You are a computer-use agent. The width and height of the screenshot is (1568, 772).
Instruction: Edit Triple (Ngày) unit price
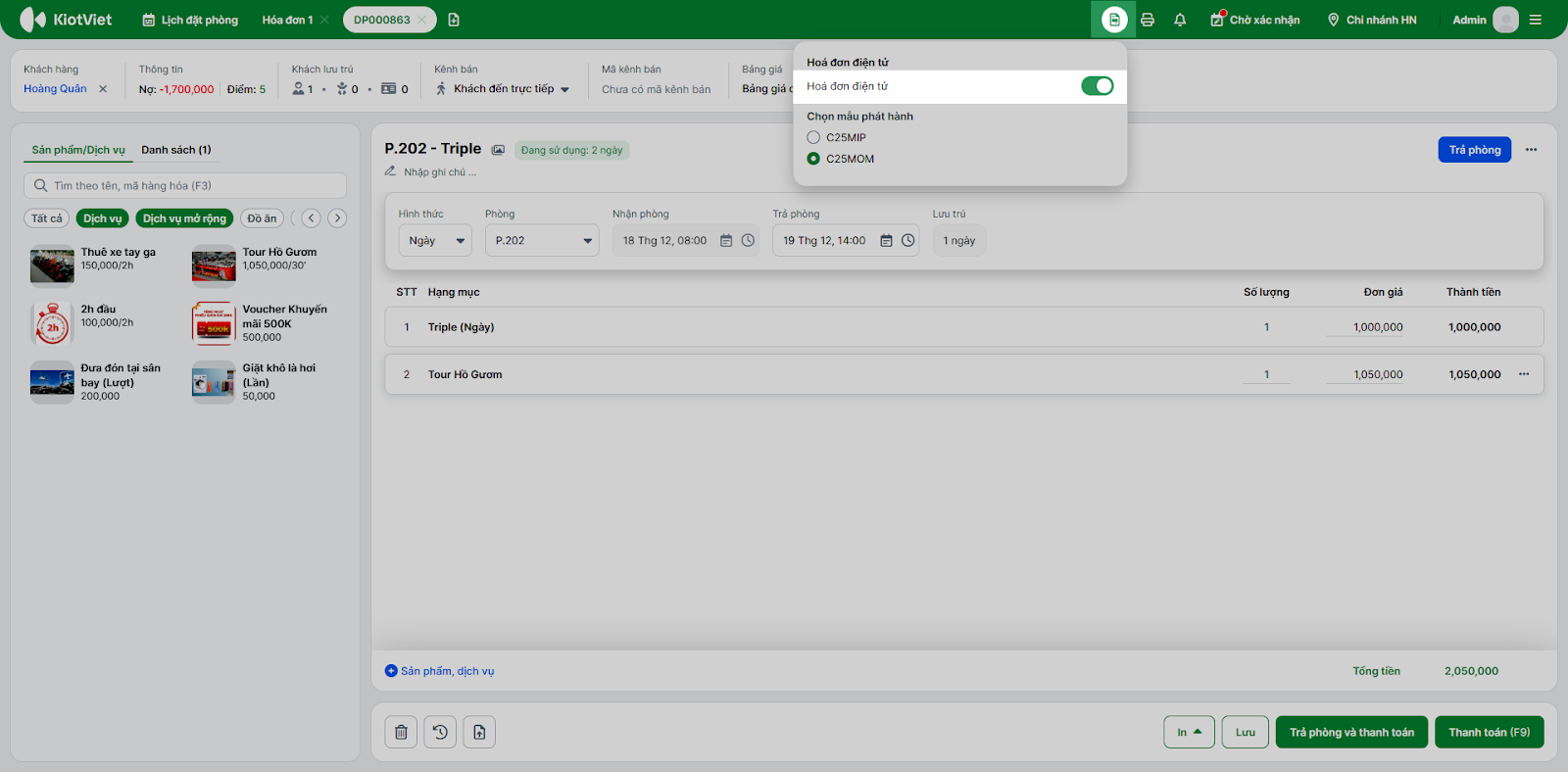pos(1365,327)
